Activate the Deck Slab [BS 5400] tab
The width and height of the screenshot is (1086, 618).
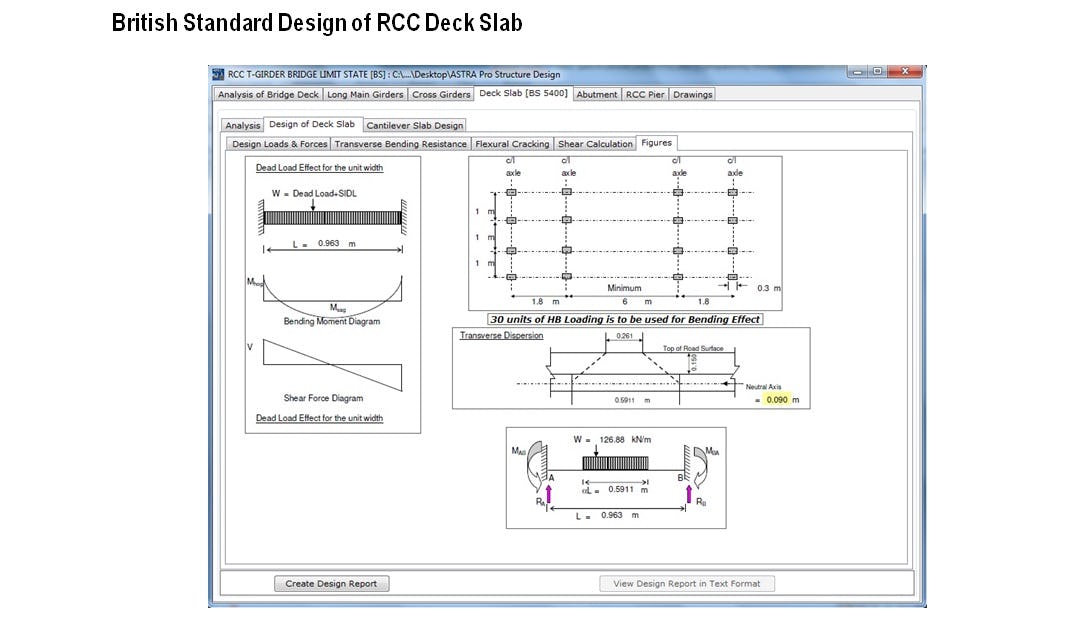coord(522,92)
